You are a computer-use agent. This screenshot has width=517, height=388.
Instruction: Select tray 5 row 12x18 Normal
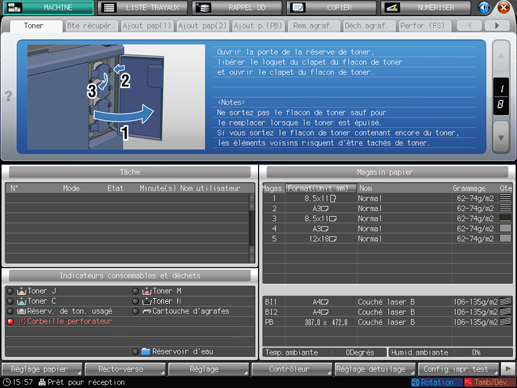[x=387, y=239]
